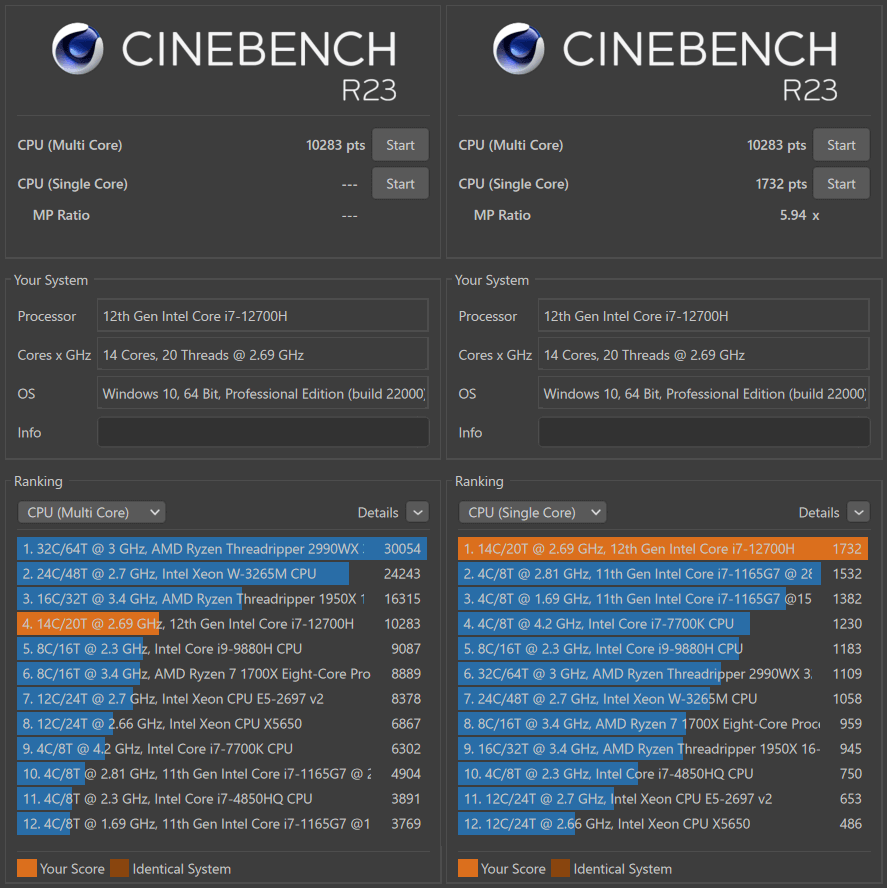Select i7-1165G7 row scoring 1382
Image resolution: width=887 pixels, height=888 pixels.
pos(663,599)
